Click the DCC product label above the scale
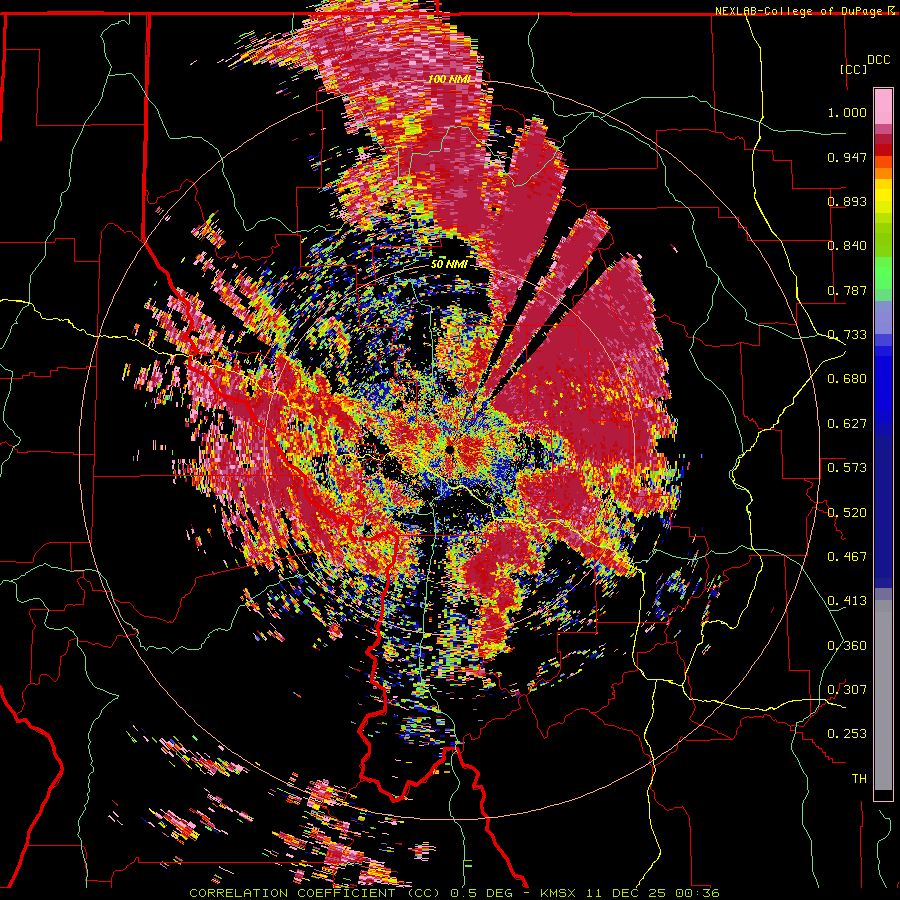The height and width of the screenshot is (900, 900). 879,60
